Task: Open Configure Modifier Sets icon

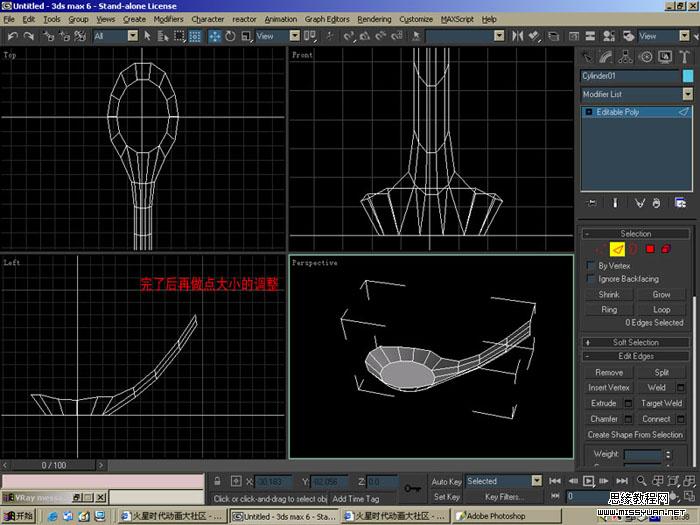Action: (x=680, y=203)
